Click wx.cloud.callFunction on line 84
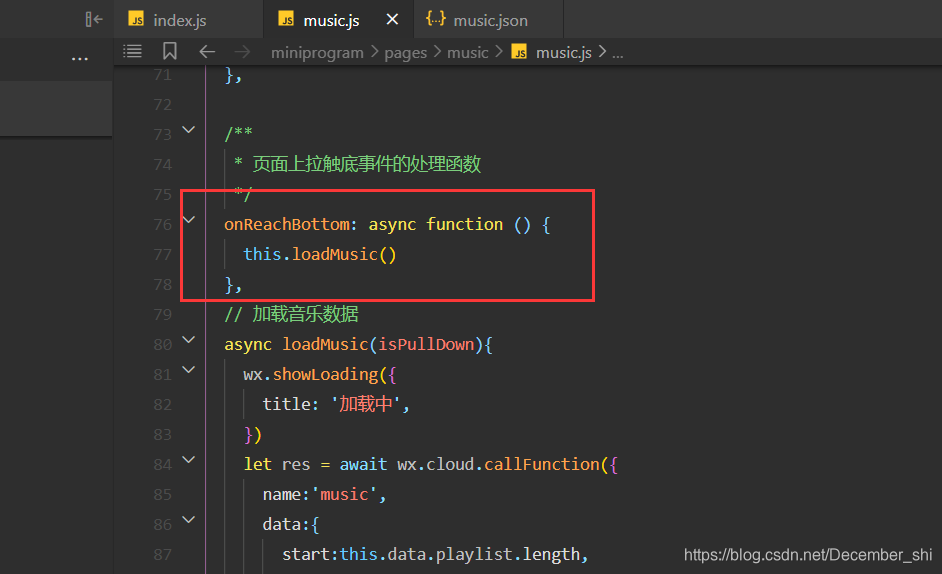 498,465
